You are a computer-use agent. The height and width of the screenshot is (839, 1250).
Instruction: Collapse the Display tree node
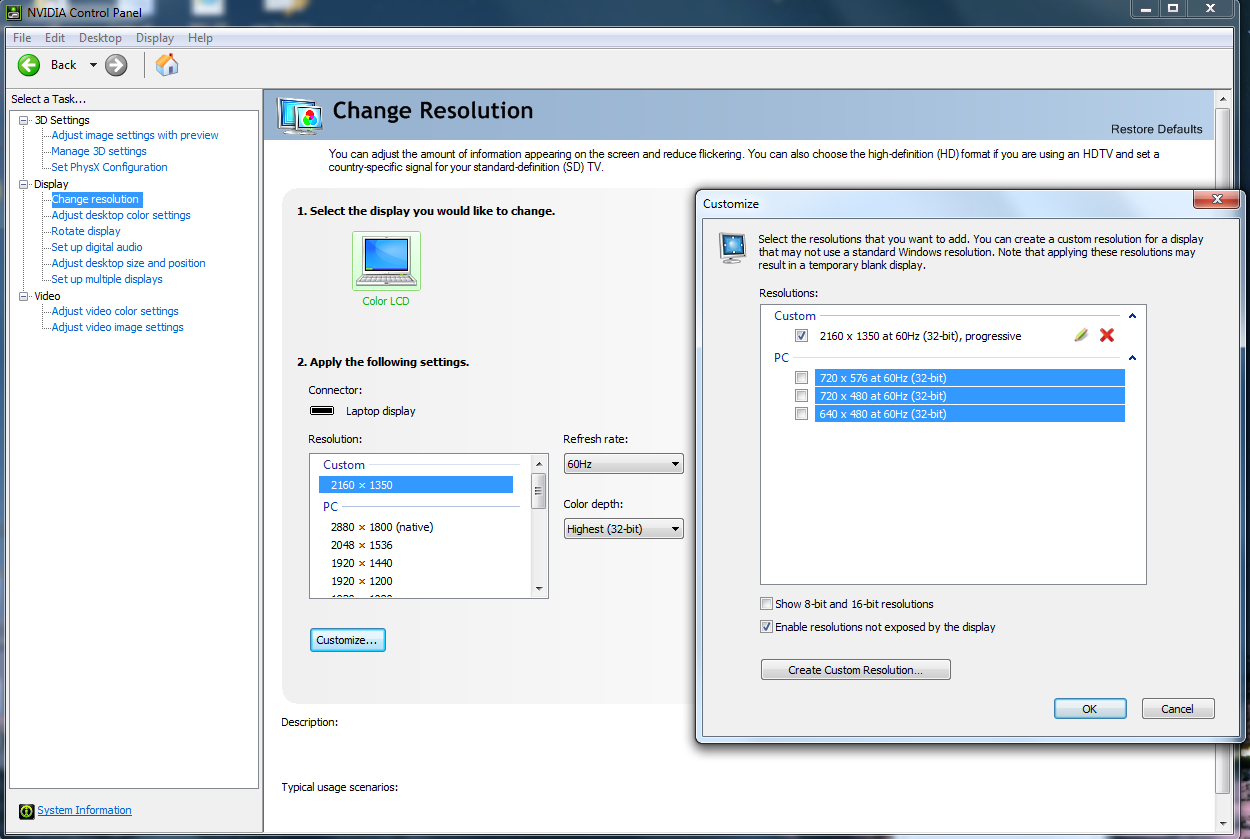[24, 184]
